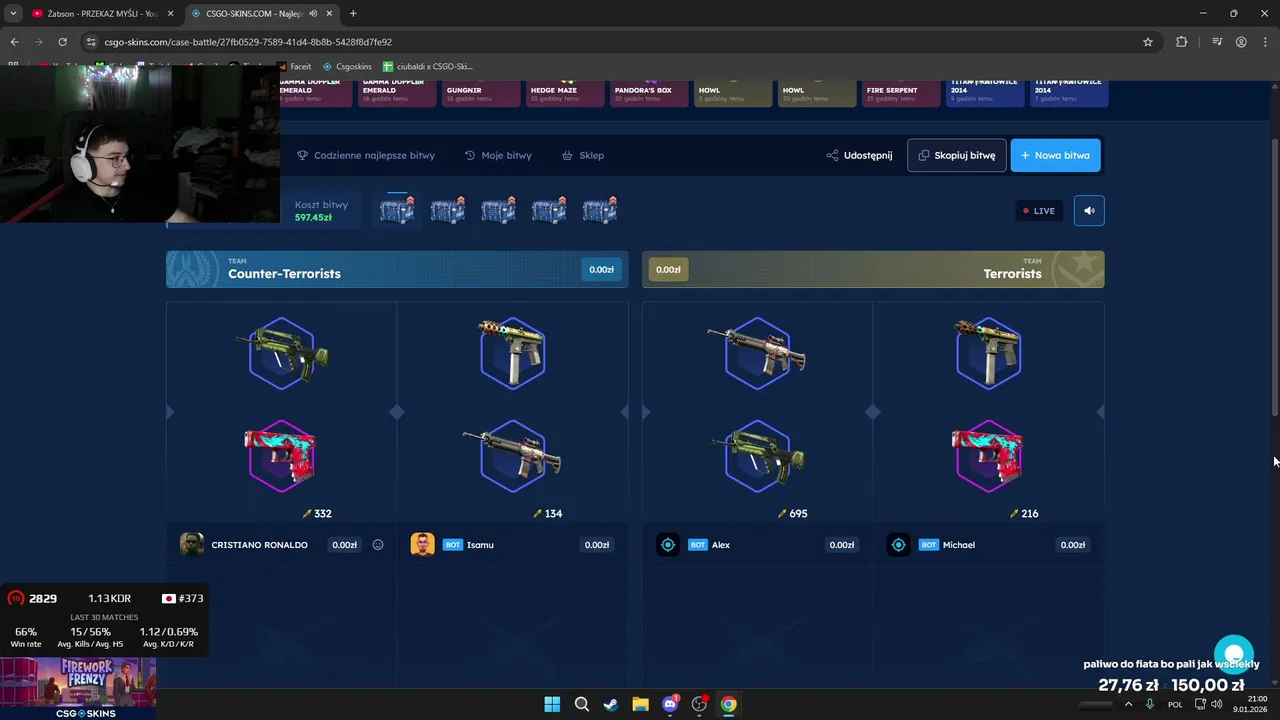Click the site information icon in the address bar

(x=91, y=42)
